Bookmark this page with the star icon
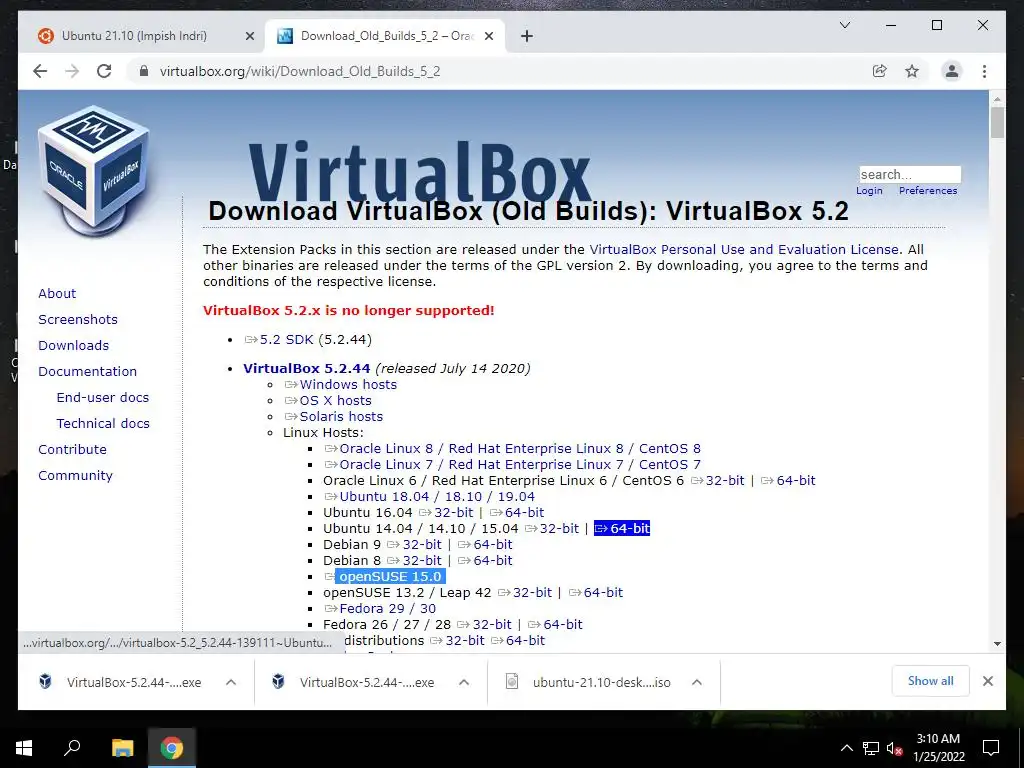This screenshot has height=768, width=1024. [x=912, y=71]
